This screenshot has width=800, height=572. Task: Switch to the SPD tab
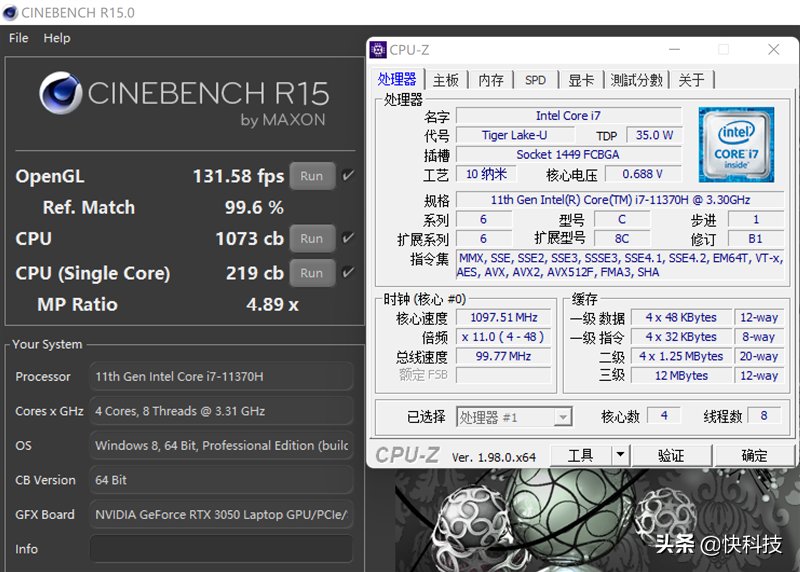(x=535, y=80)
